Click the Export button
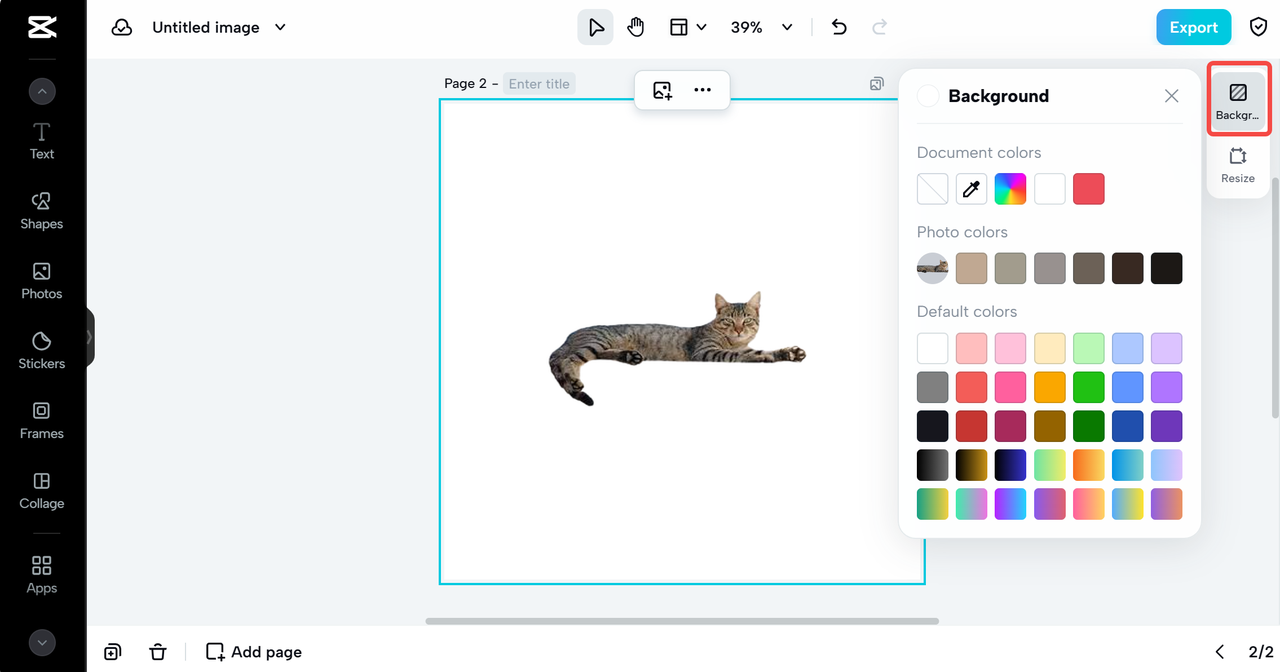Viewport: 1280px width, 672px height. pyautogui.click(x=1193, y=27)
